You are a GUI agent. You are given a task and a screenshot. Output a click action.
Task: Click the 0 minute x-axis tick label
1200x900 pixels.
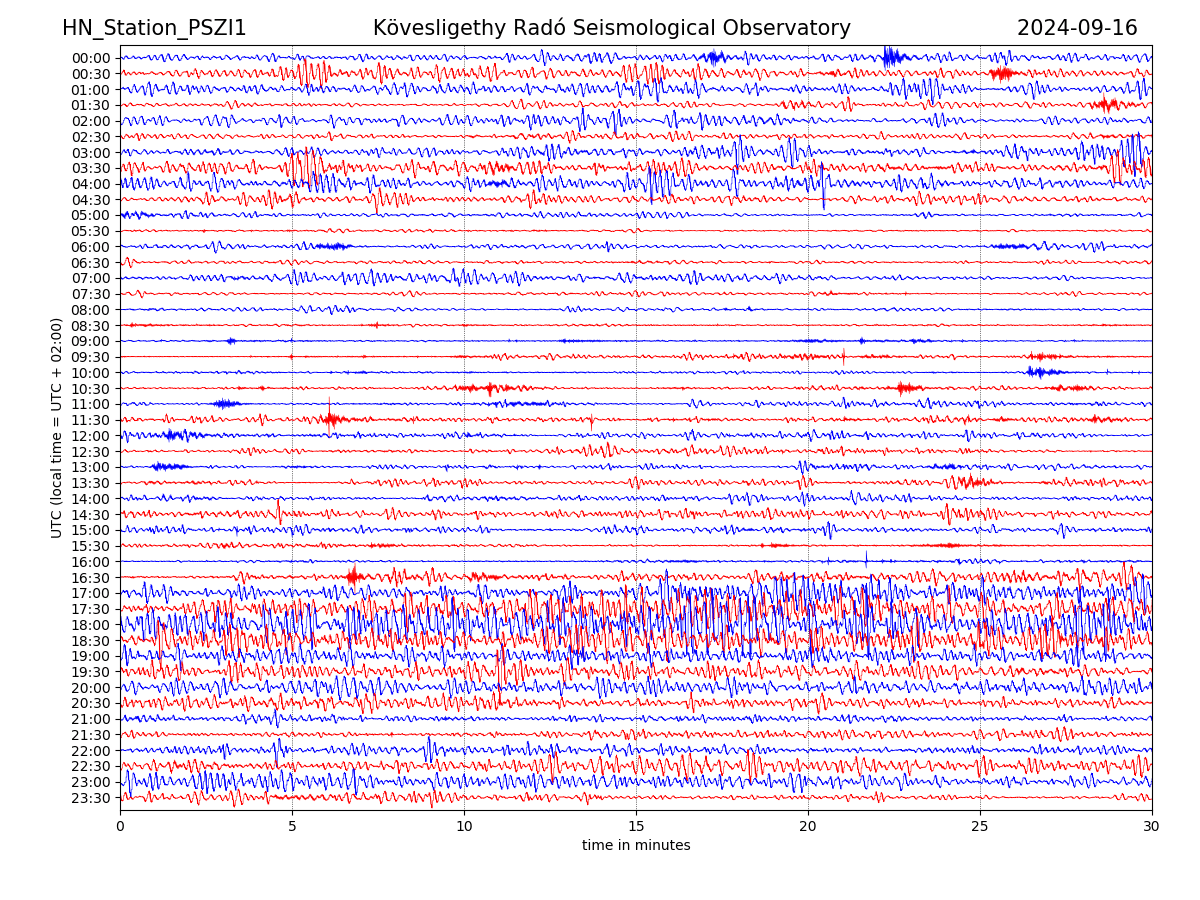[120, 826]
